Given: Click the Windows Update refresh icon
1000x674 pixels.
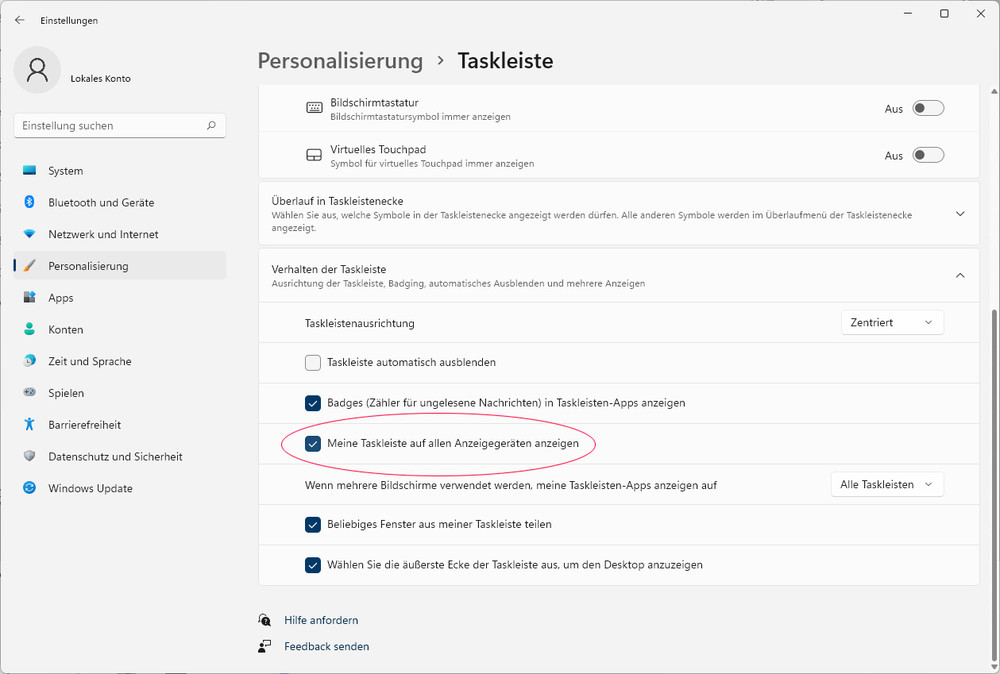Looking at the screenshot, I should click(x=29, y=488).
